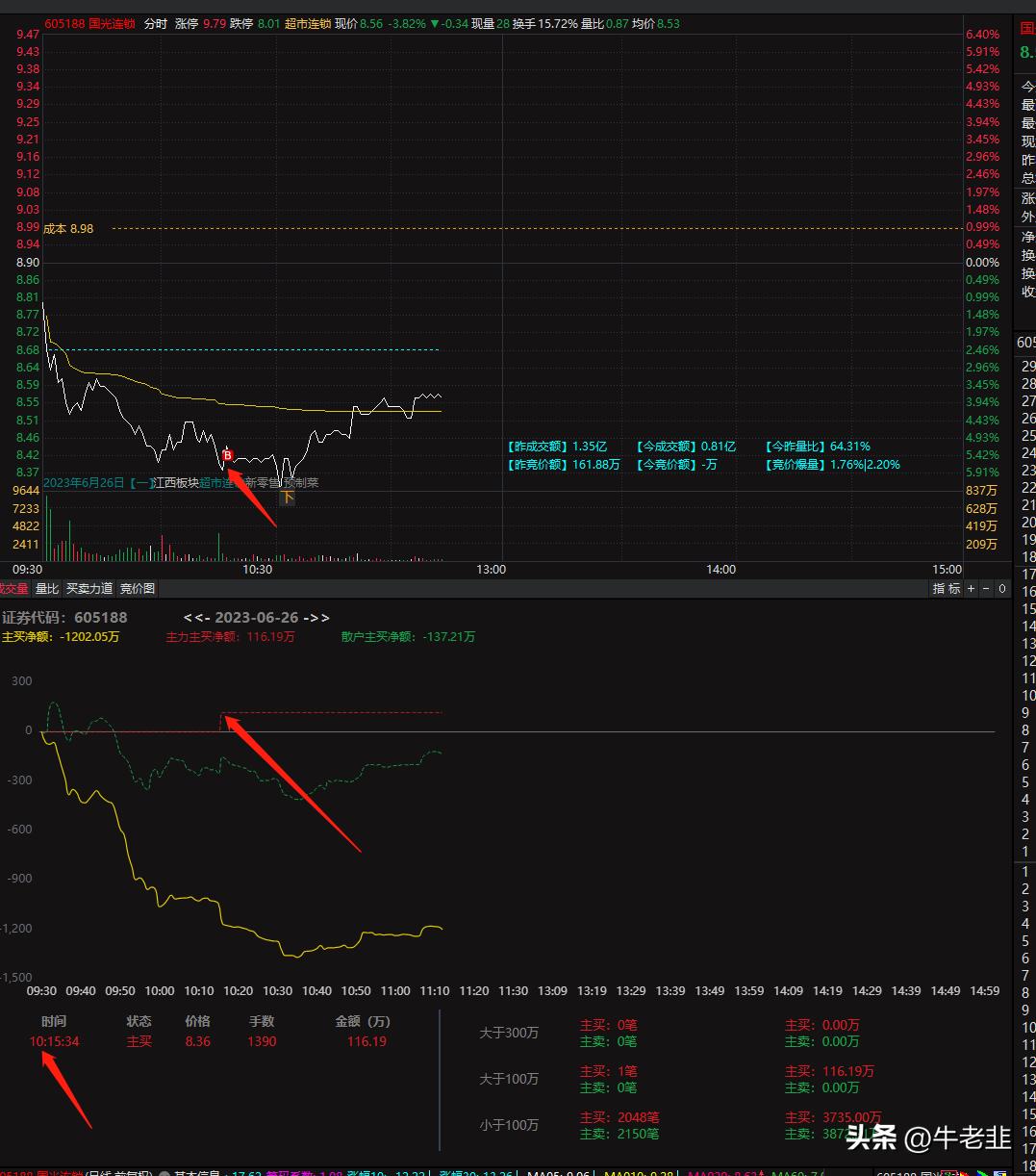Viewport: 1036px width, 1176px height.
Task: Switch to the 量比 tab
Action: 47,588
